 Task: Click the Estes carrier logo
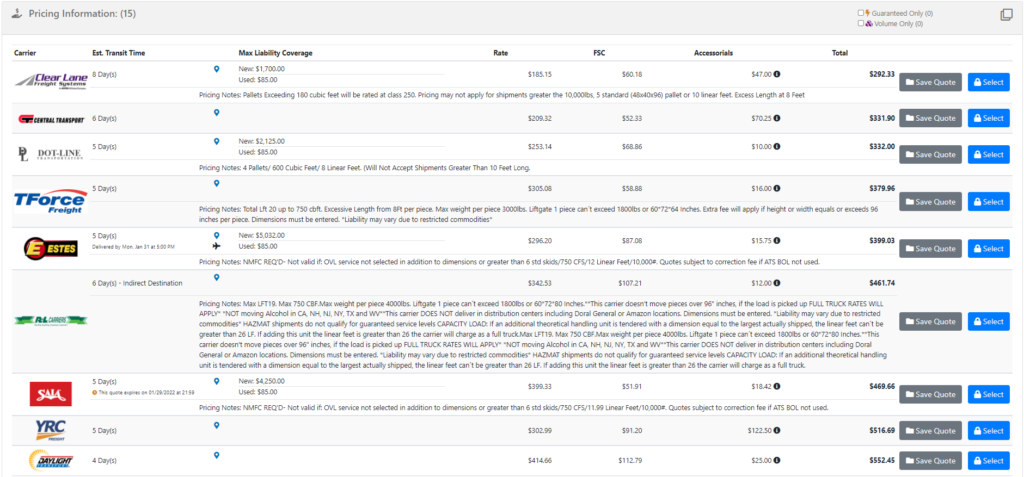click(x=50, y=248)
